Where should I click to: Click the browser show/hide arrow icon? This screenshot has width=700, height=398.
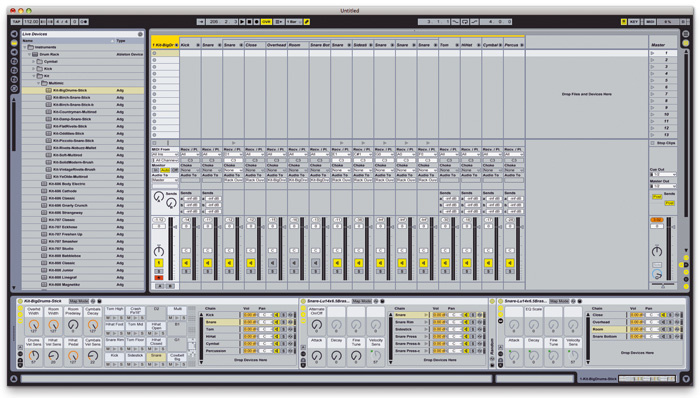(x=14, y=34)
